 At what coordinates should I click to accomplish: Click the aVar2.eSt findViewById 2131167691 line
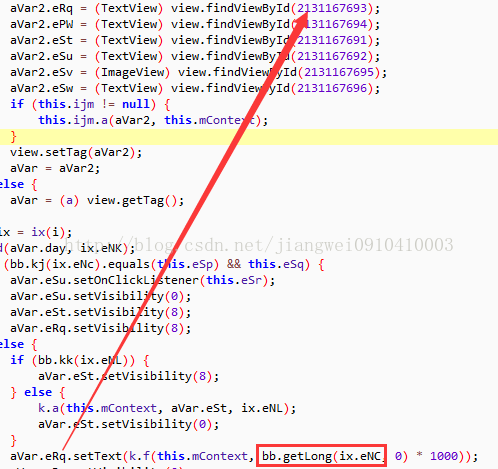click(195, 40)
